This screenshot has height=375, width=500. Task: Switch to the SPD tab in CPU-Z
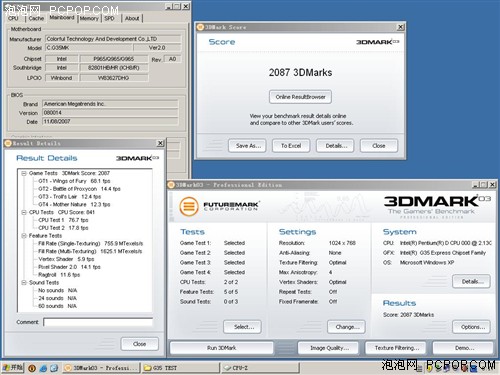pos(109,18)
